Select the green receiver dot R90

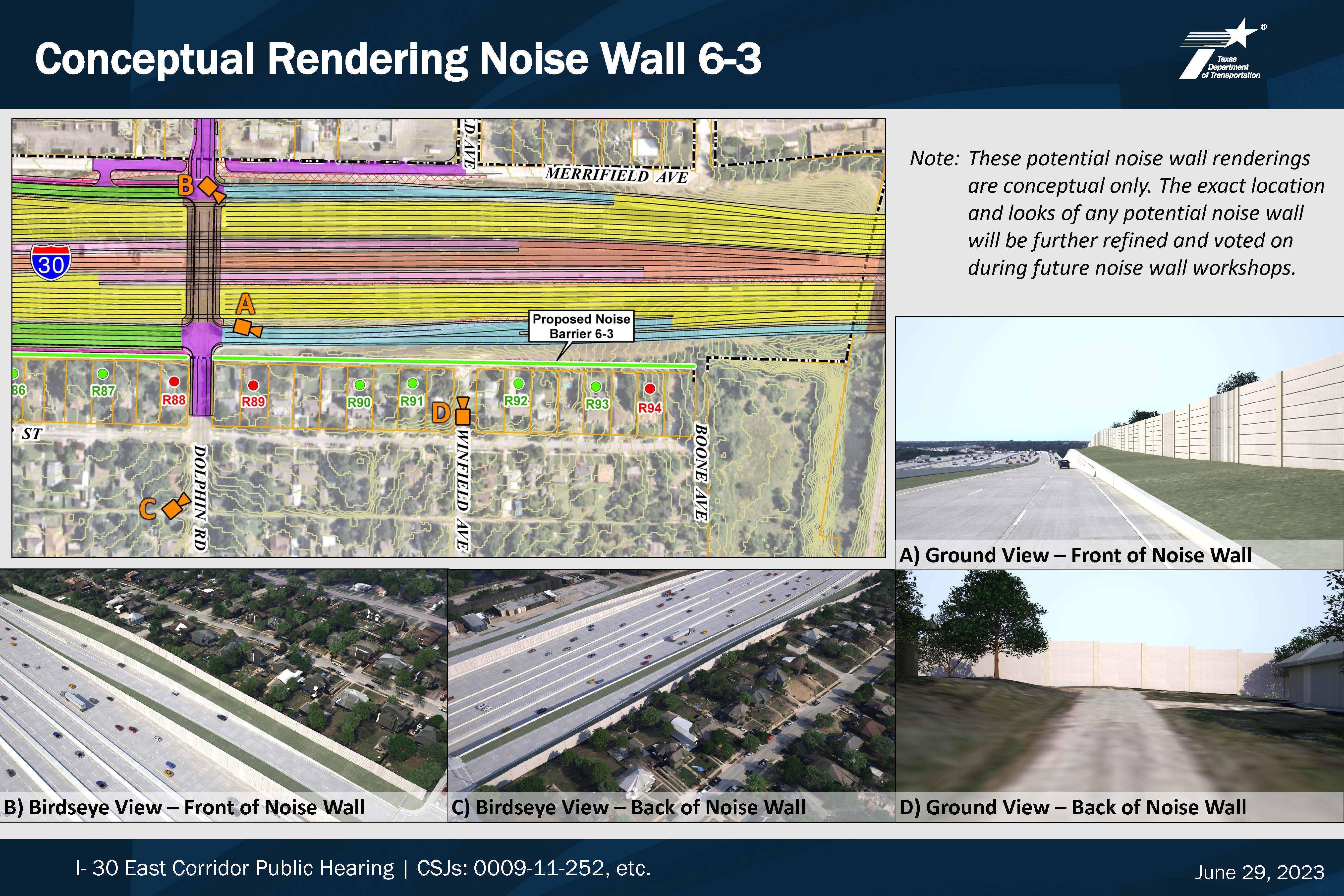[x=359, y=385]
